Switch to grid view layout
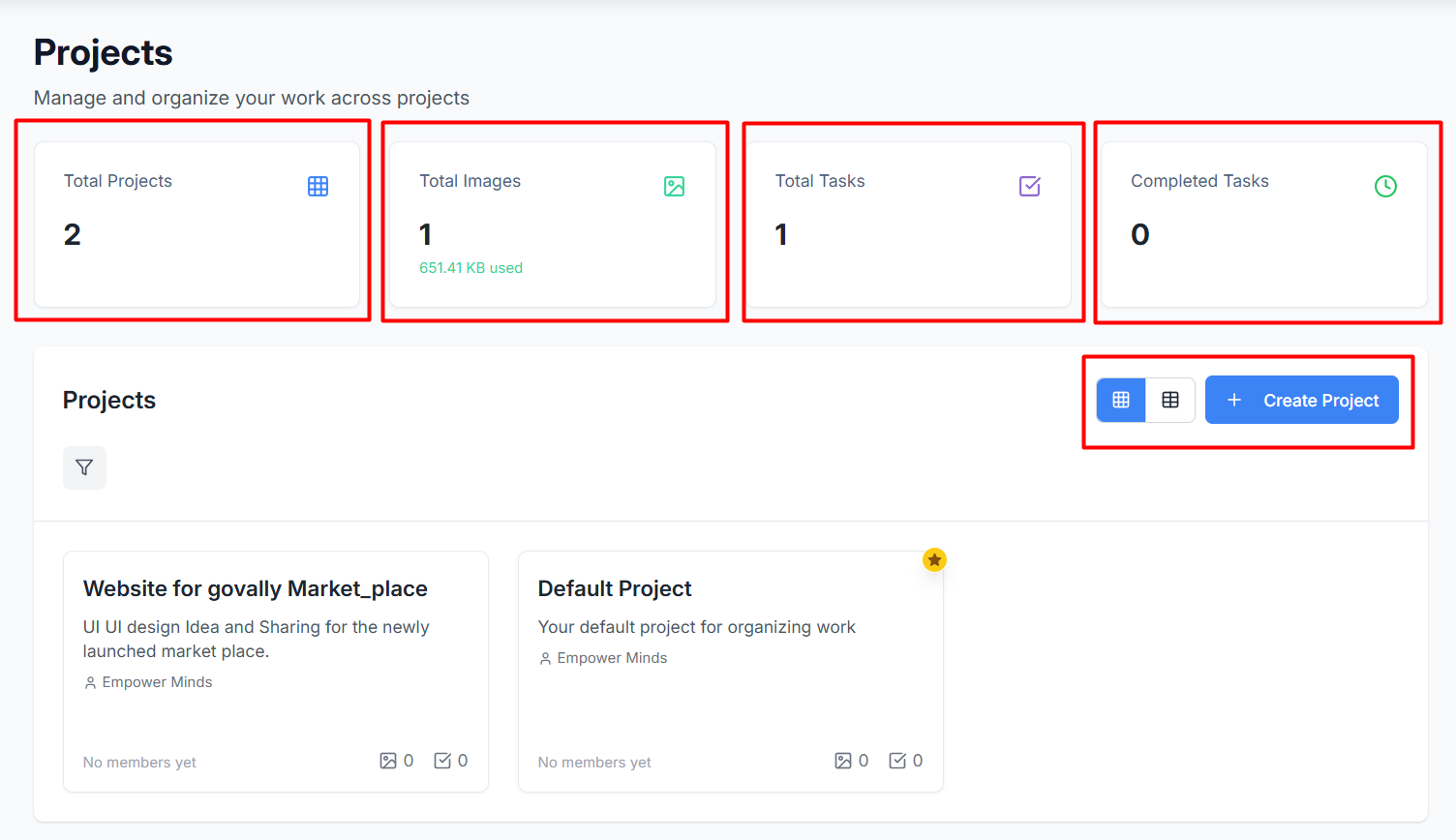This screenshot has width=1456, height=840. click(1121, 400)
